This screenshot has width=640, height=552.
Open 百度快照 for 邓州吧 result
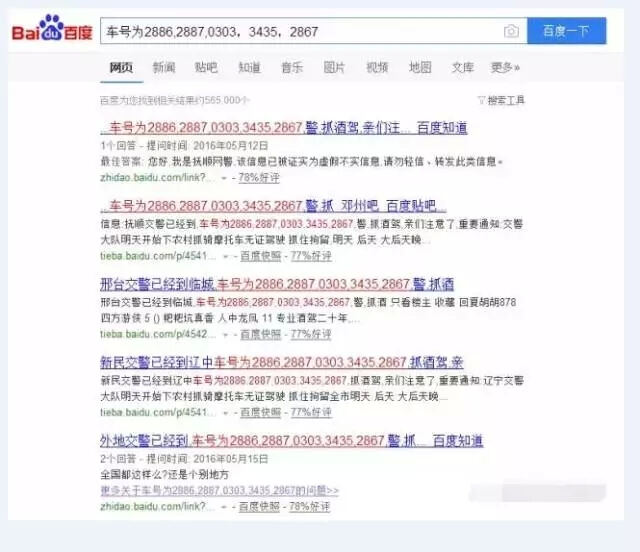tap(261, 256)
